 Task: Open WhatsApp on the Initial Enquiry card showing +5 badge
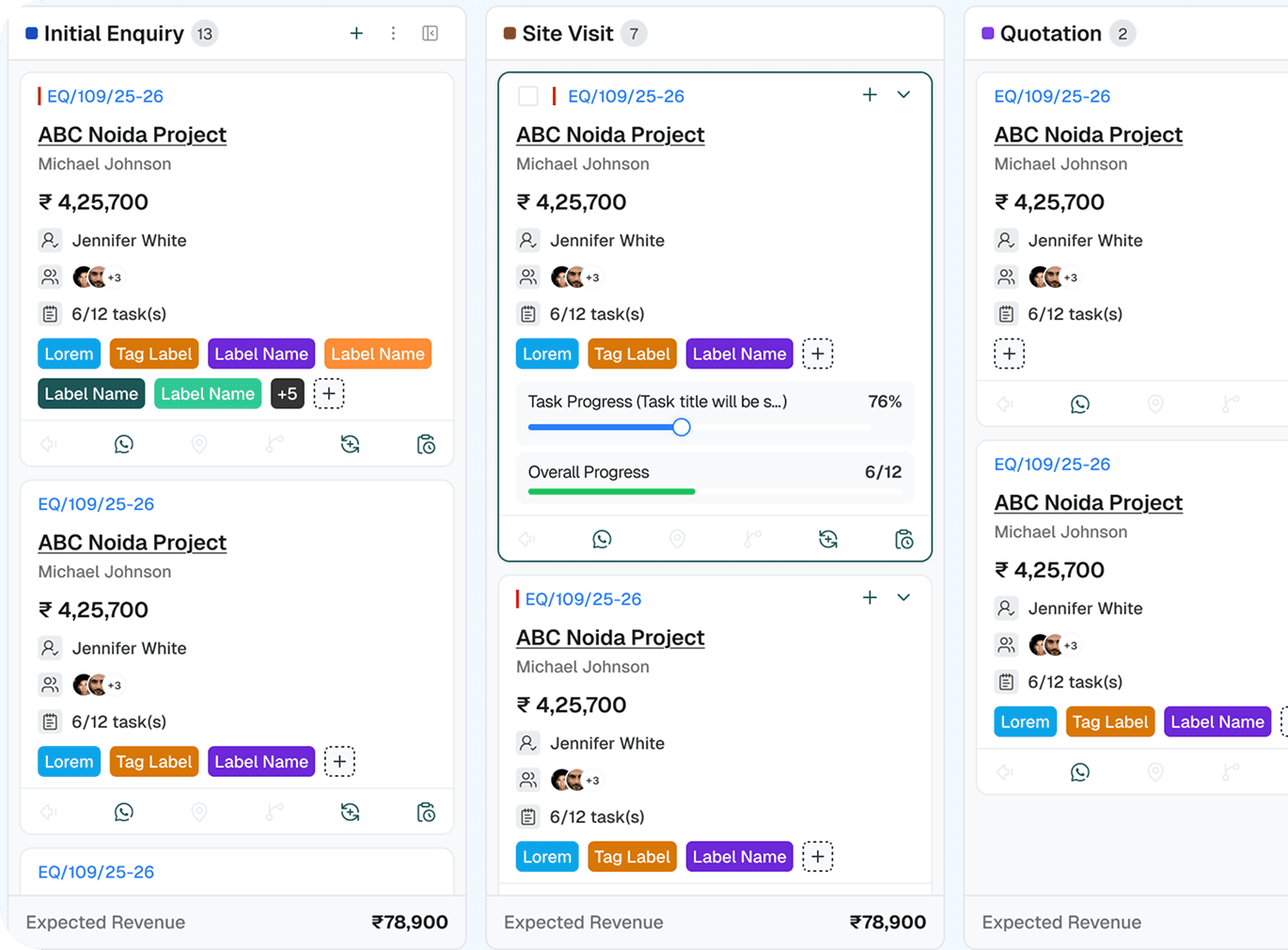click(124, 444)
